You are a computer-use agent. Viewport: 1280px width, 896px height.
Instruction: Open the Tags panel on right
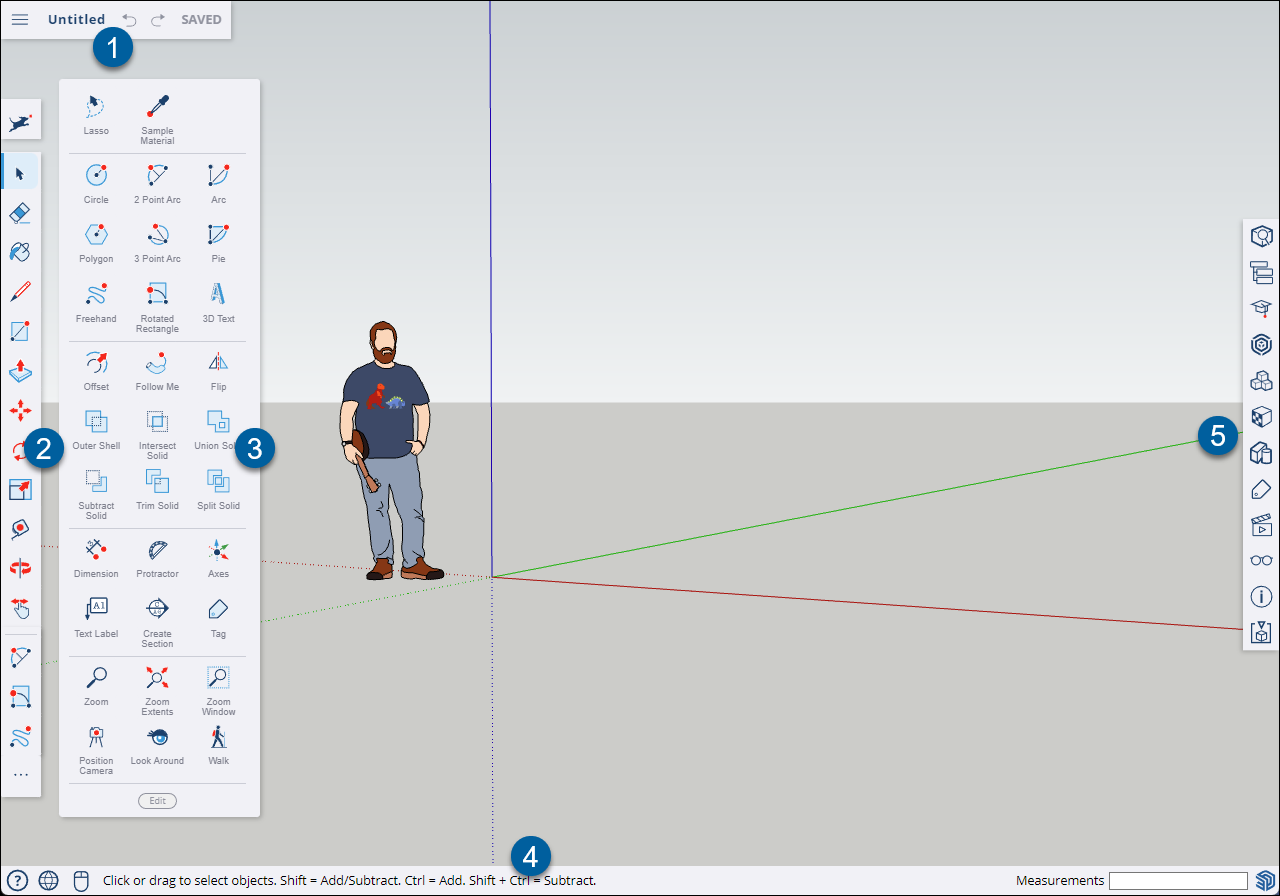1261,489
